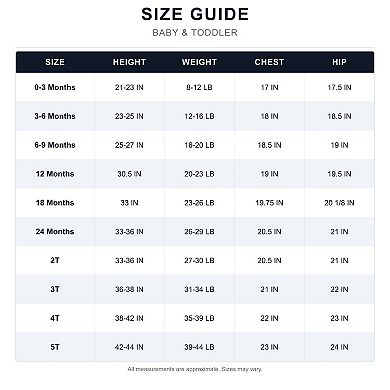The height and width of the screenshot is (390, 390).
Task: Select the 12 Months size label
Action: 55,174
